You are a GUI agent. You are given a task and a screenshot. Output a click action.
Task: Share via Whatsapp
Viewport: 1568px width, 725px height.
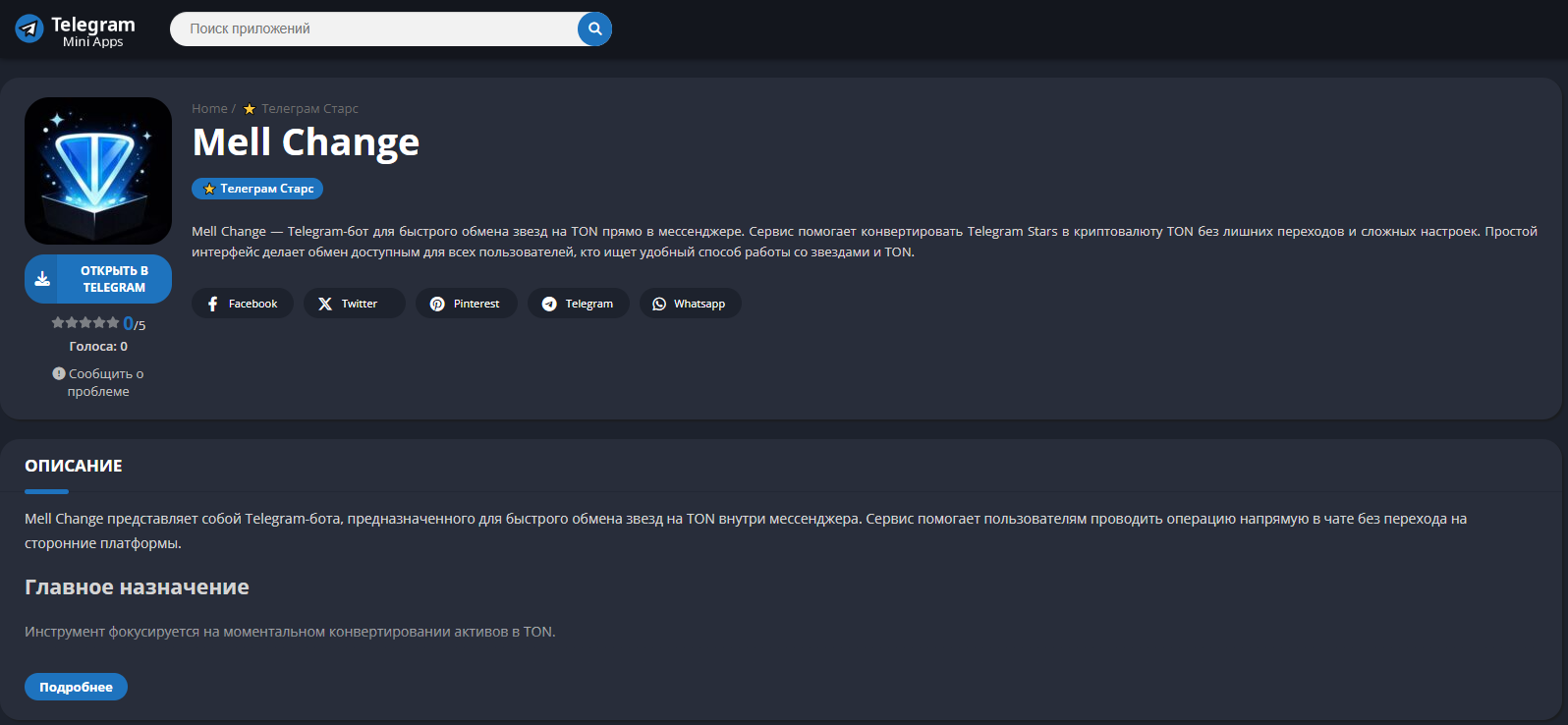point(691,304)
